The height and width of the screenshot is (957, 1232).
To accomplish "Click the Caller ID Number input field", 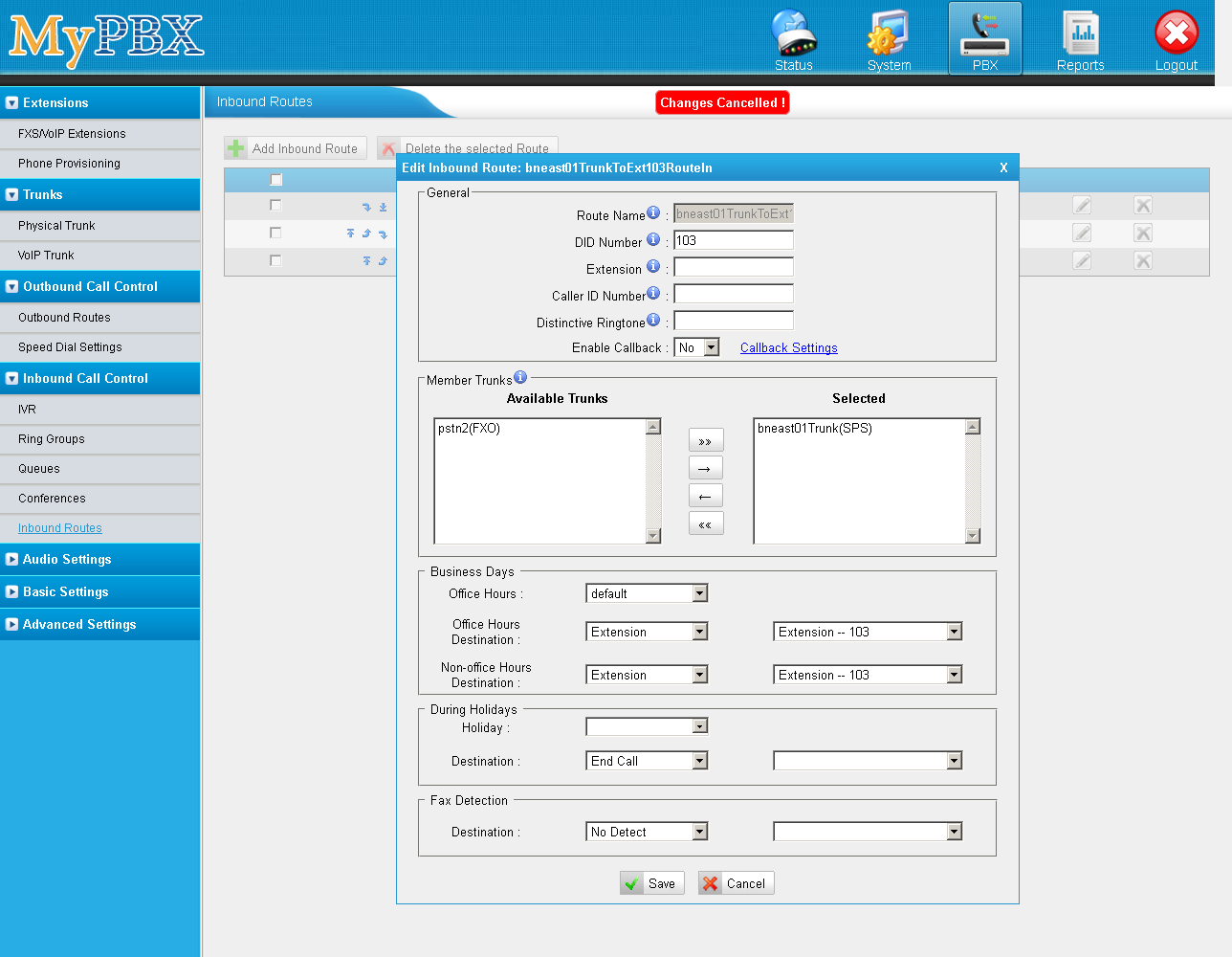I will pos(734,294).
